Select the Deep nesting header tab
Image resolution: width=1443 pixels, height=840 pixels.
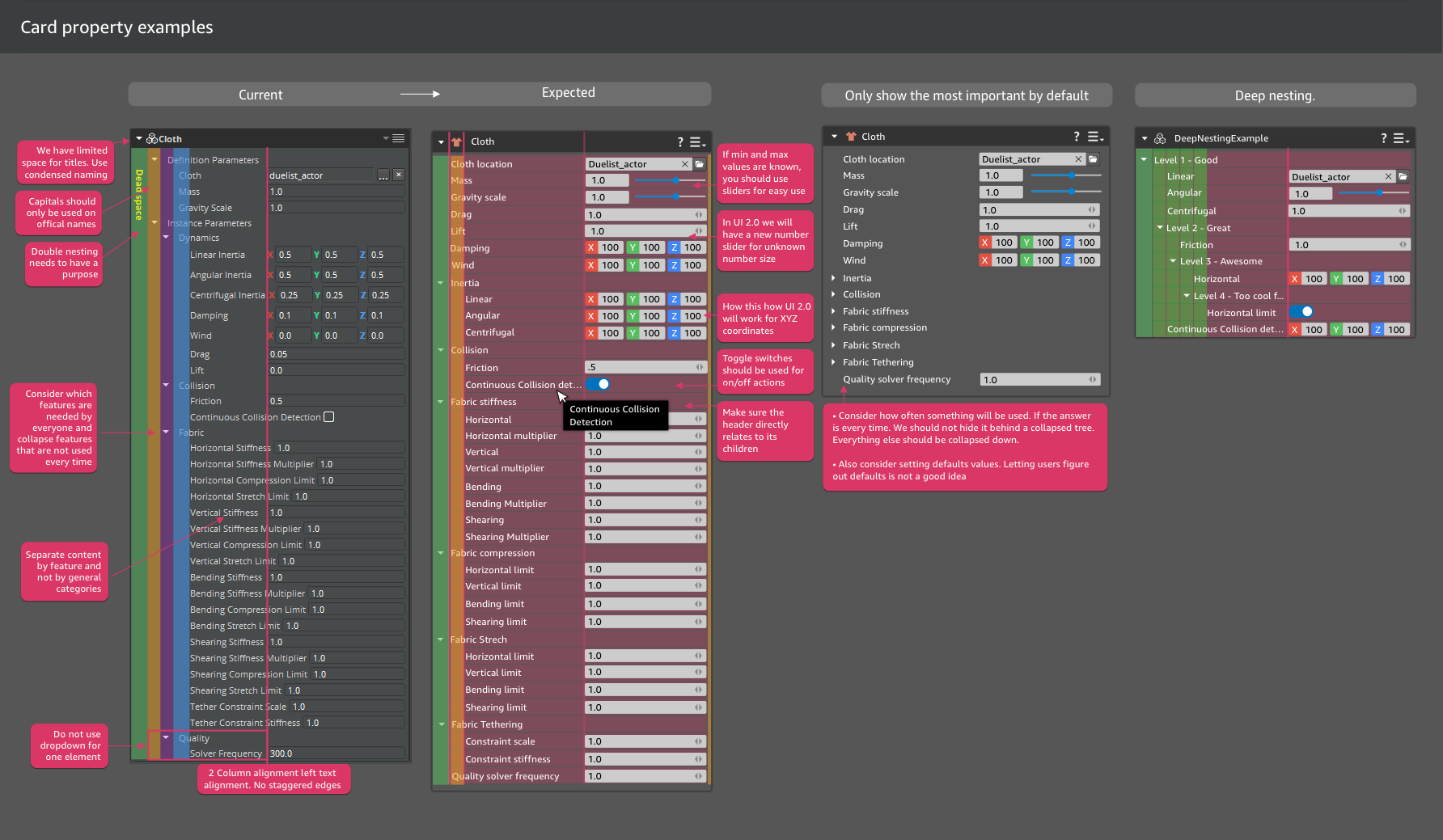pos(1274,95)
